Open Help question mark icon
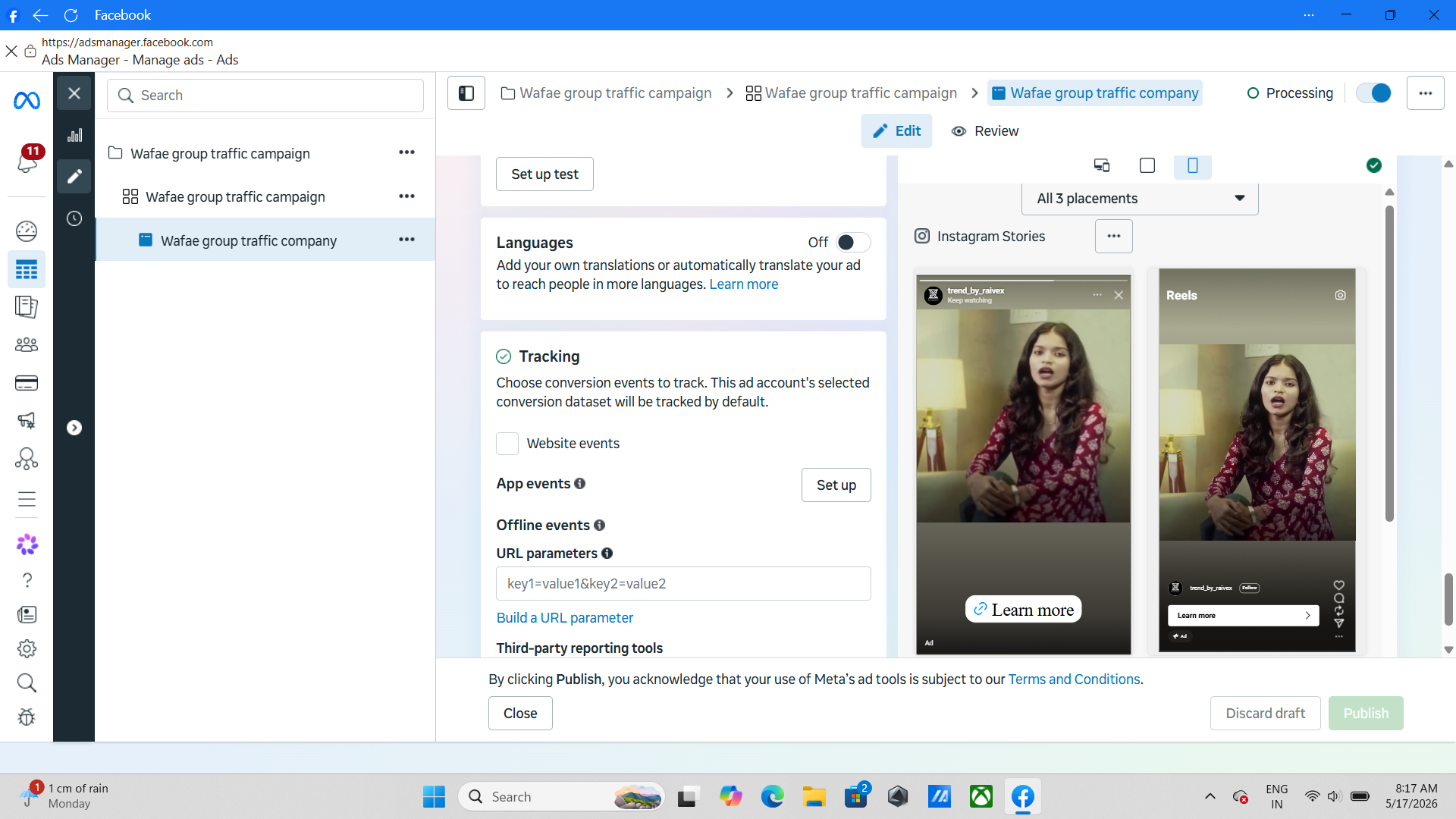This screenshot has width=1456, height=819. click(x=27, y=580)
